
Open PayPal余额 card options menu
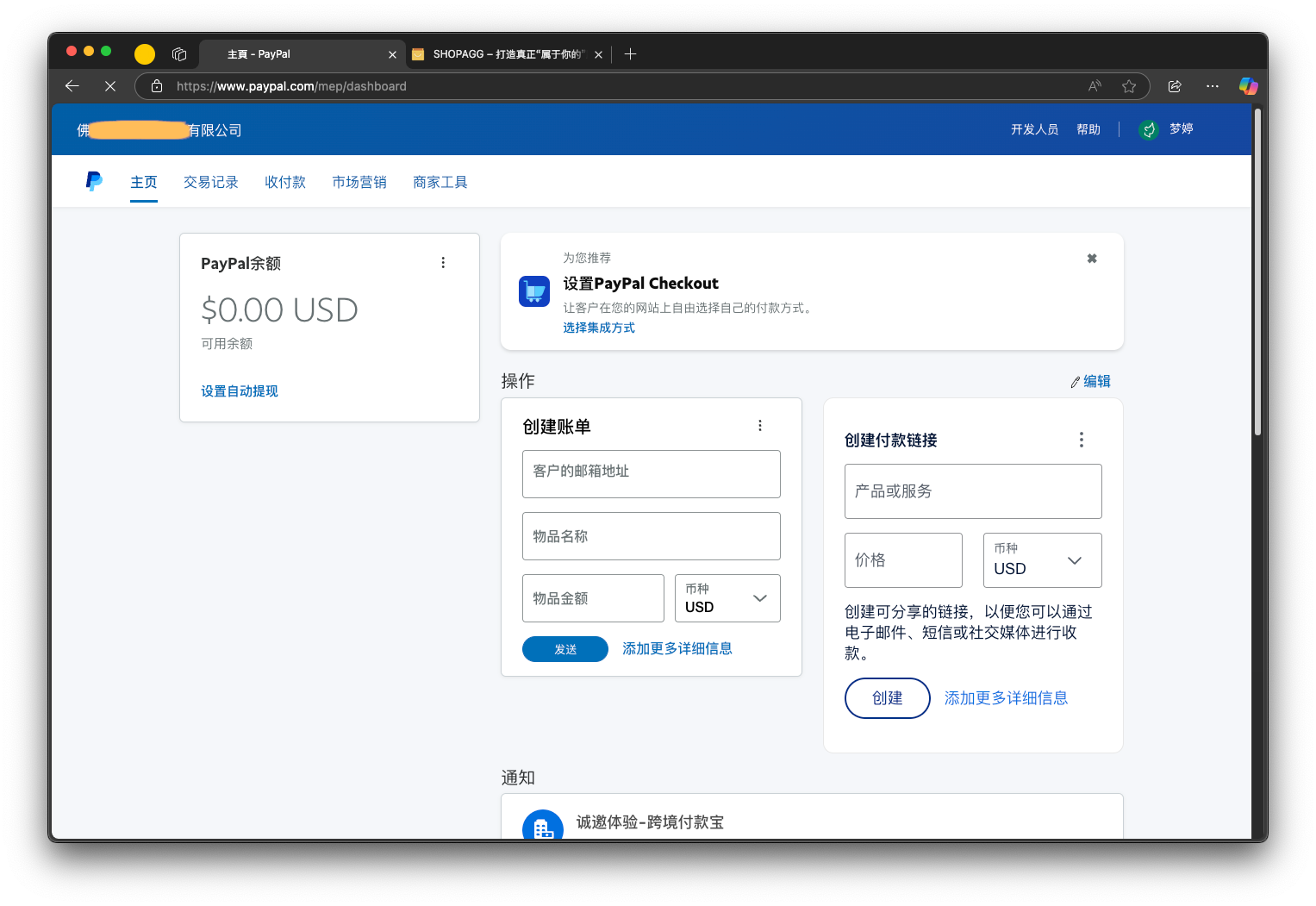443,263
